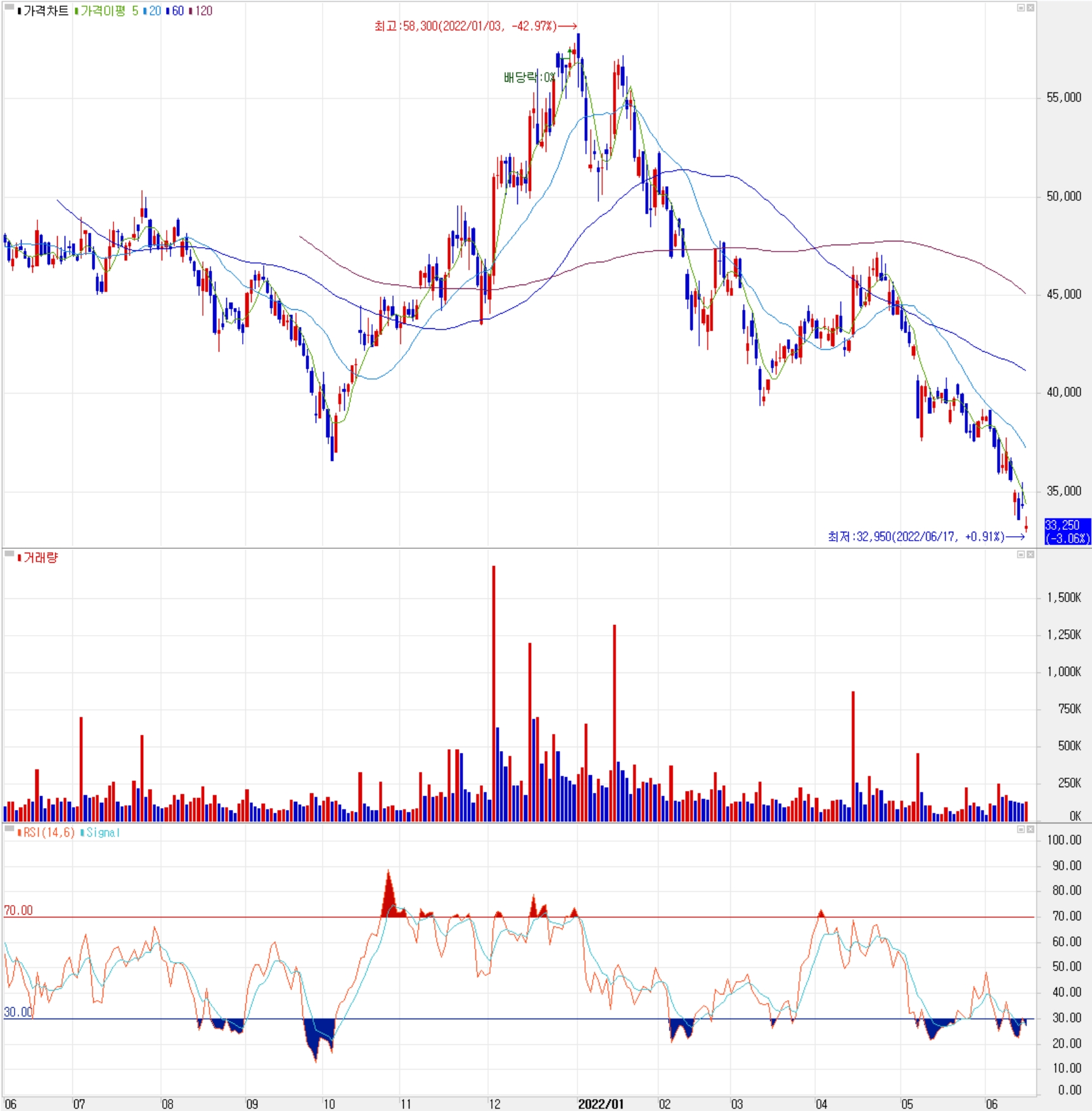Screen dimensions: 1092x1111
Task: Click the current price label 33,250
Action: [1067, 532]
